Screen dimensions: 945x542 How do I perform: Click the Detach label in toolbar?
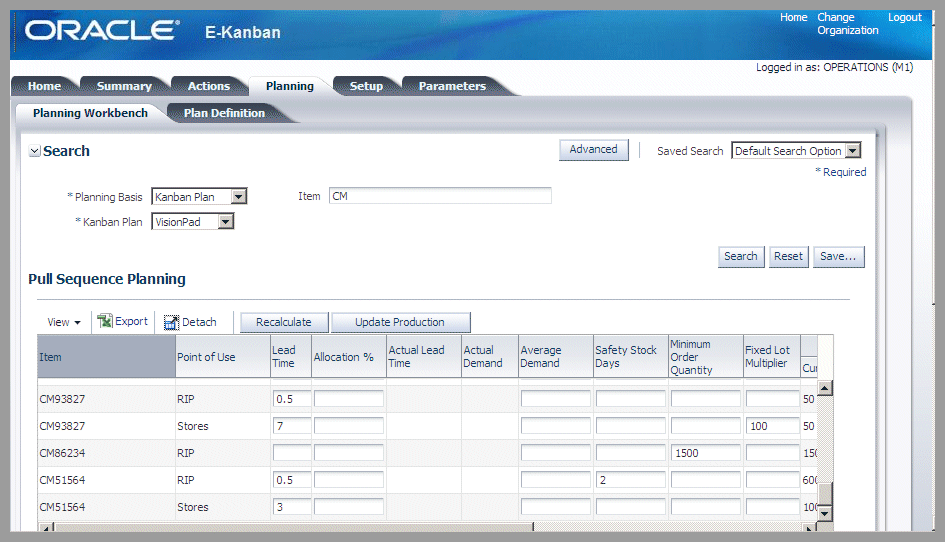point(199,323)
